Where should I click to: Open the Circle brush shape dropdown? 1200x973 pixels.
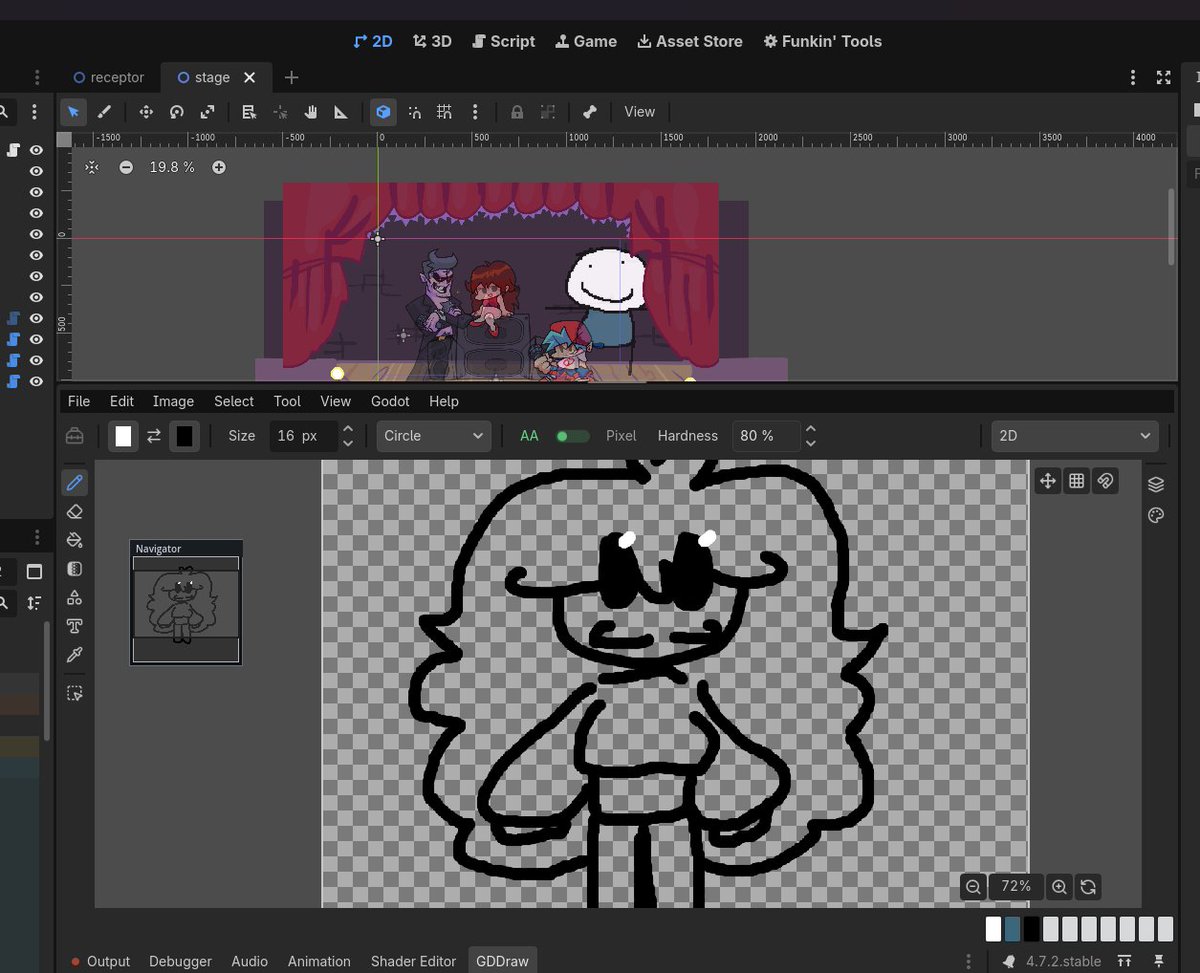tap(434, 436)
